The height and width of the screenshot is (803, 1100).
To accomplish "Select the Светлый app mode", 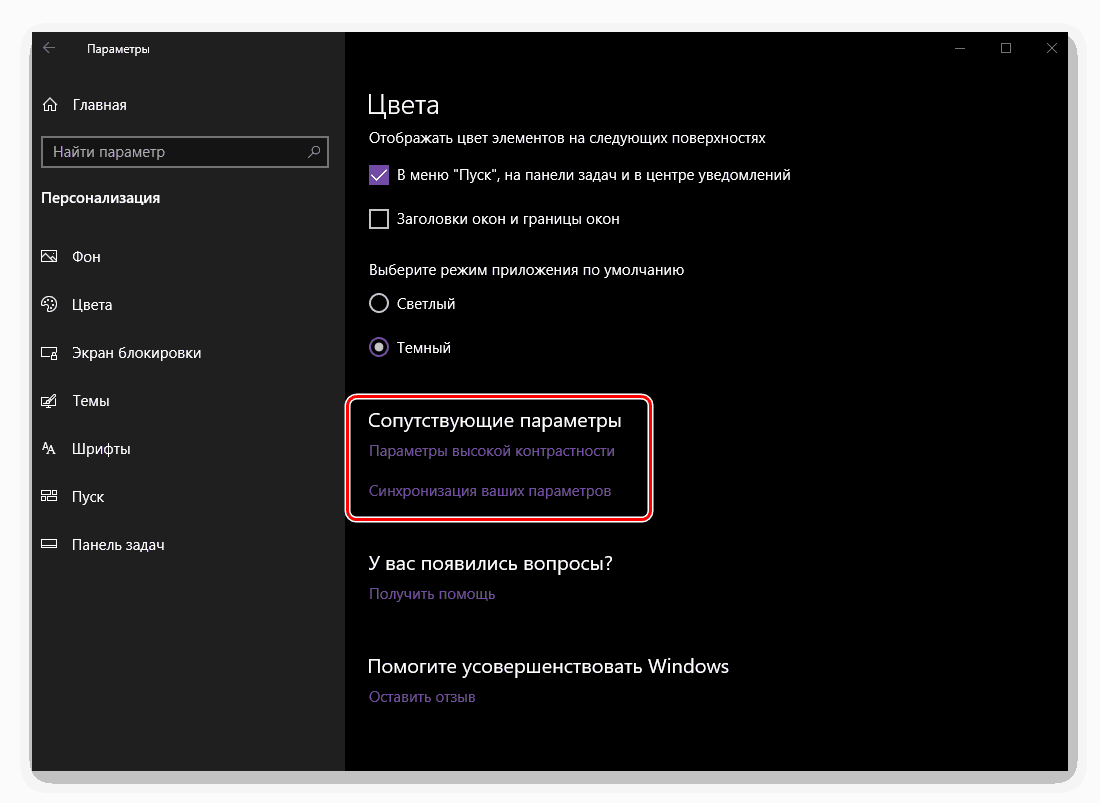I will (379, 303).
